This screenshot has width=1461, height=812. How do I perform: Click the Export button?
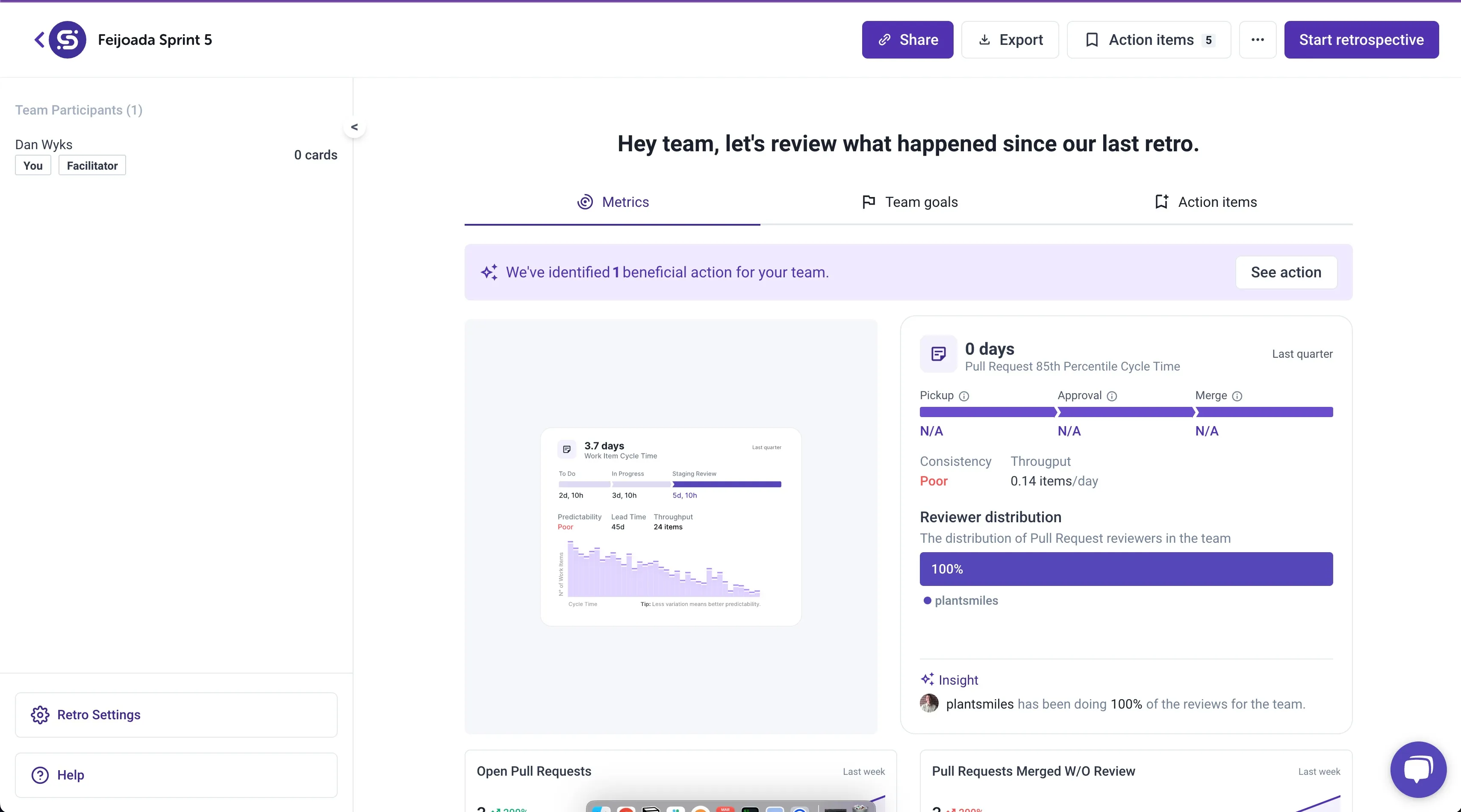1010,40
